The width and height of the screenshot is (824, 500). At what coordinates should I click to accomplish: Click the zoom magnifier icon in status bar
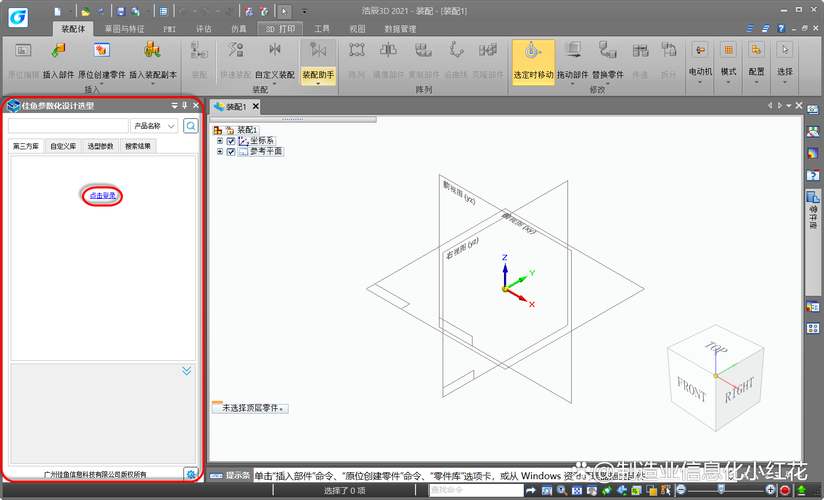click(562, 491)
